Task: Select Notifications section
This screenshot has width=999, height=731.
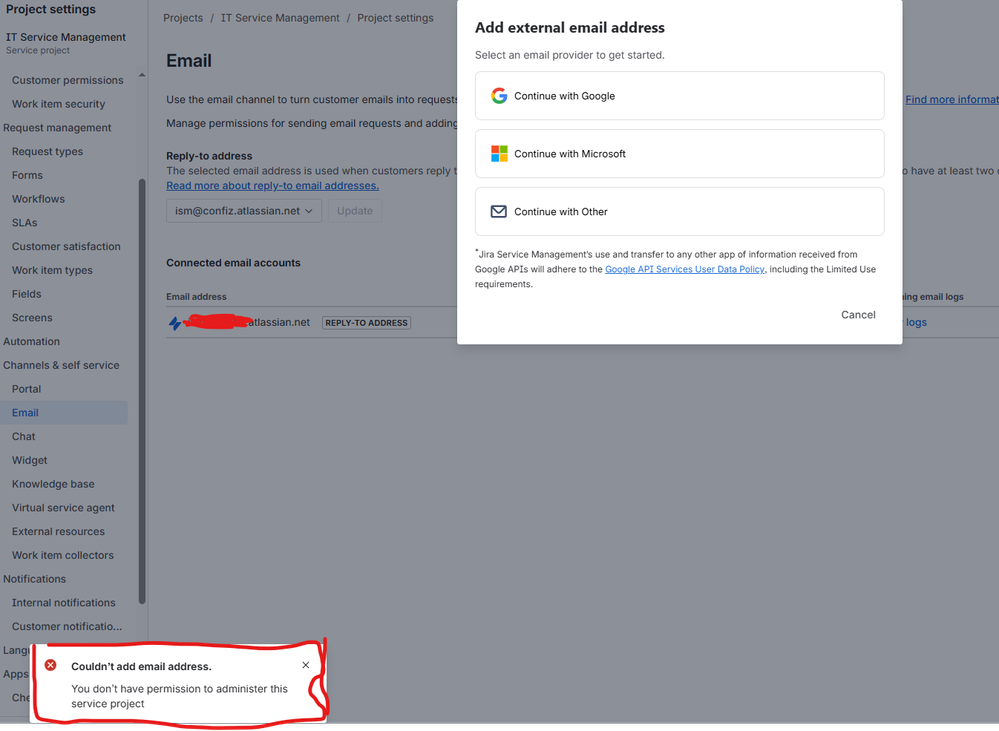Action: pyautogui.click(x=34, y=579)
